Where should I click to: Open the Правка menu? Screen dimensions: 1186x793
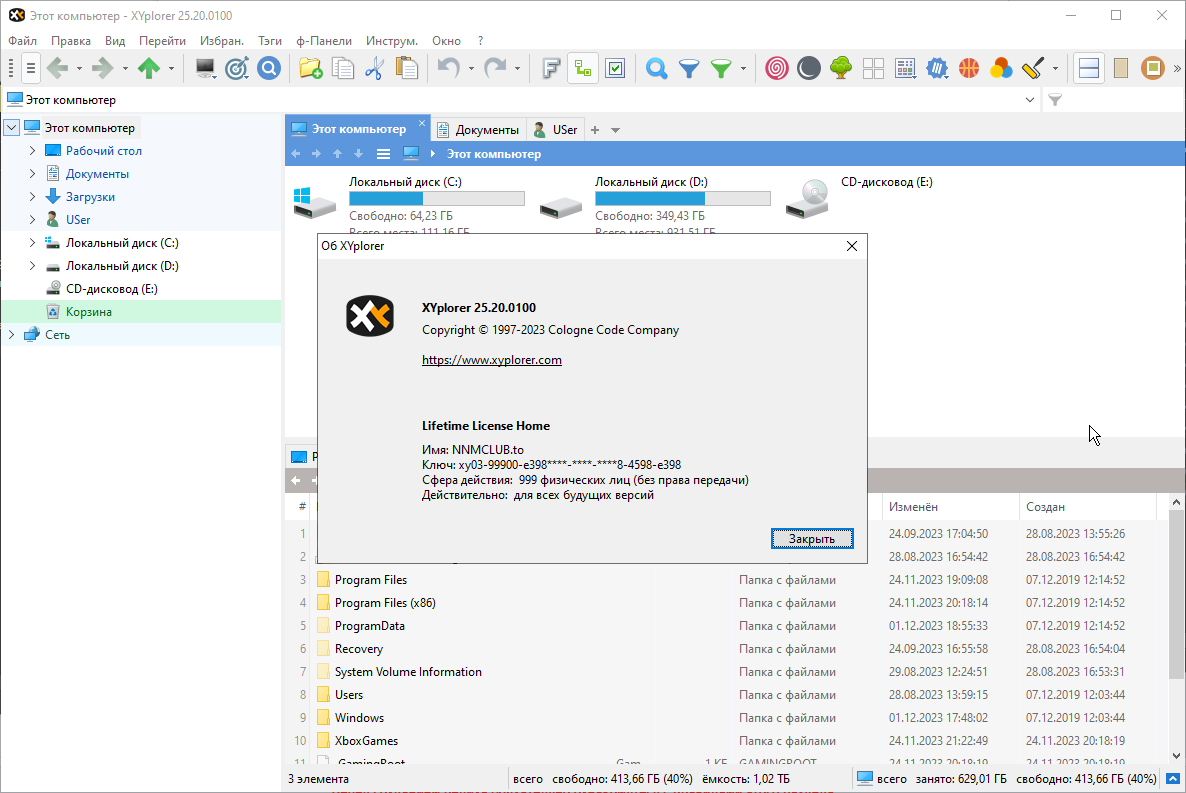tap(70, 41)
